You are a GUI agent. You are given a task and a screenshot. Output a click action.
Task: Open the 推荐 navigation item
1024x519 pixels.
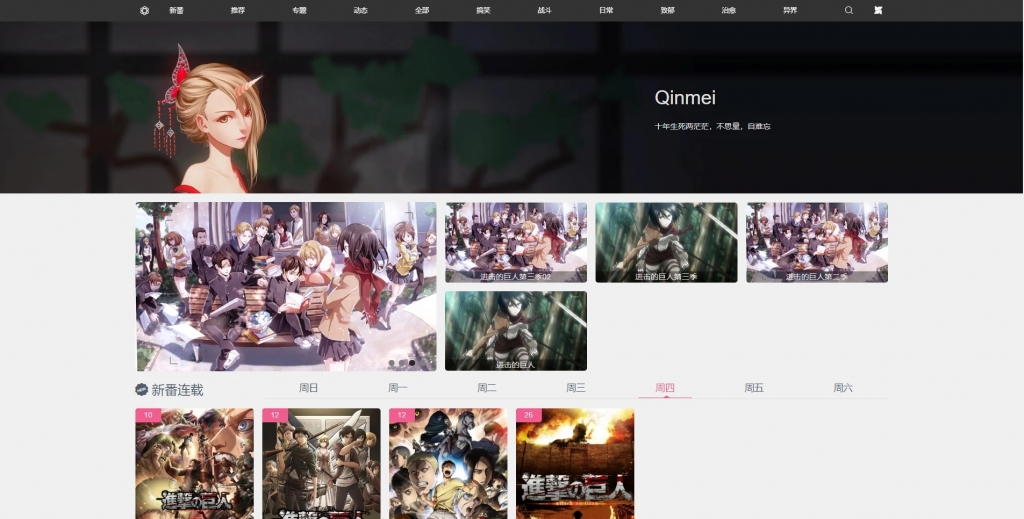pyautogui.click(x=238, y=10)
